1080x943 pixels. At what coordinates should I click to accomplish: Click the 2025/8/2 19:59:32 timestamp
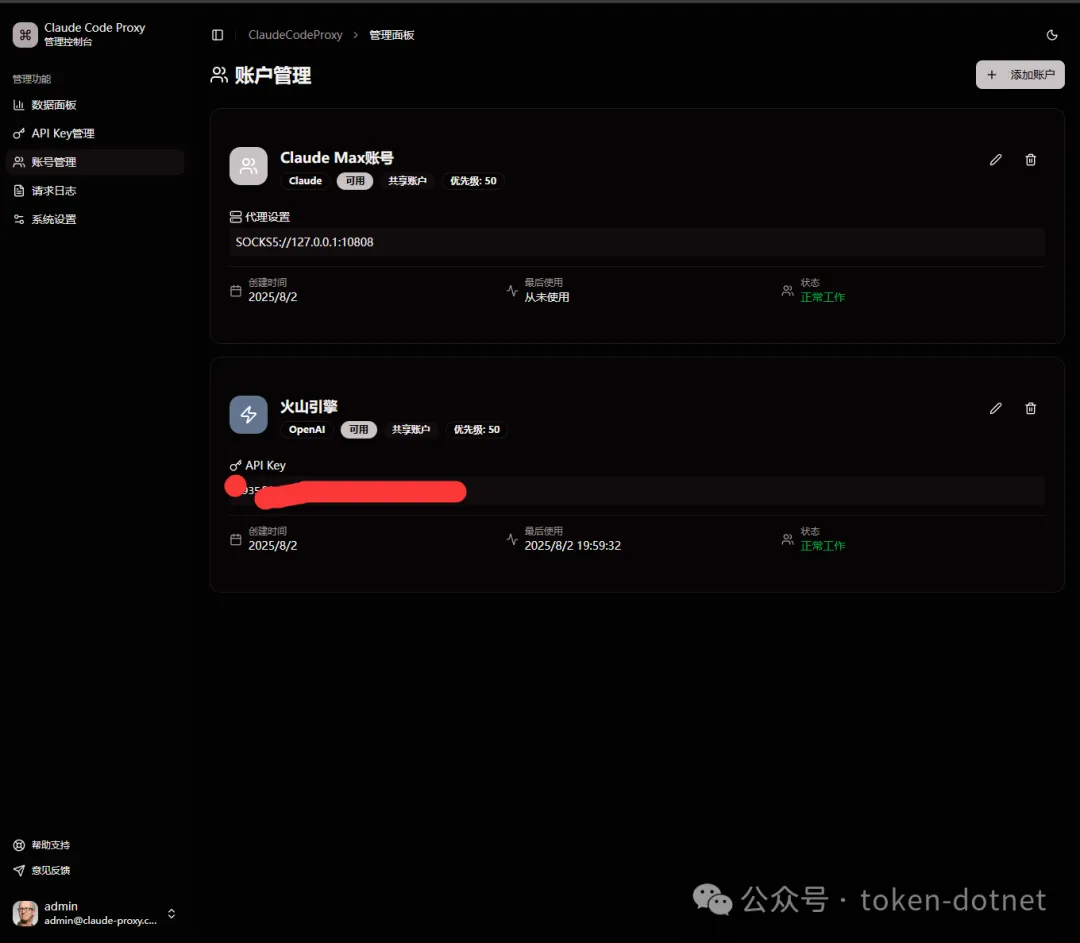pos(572,546)
